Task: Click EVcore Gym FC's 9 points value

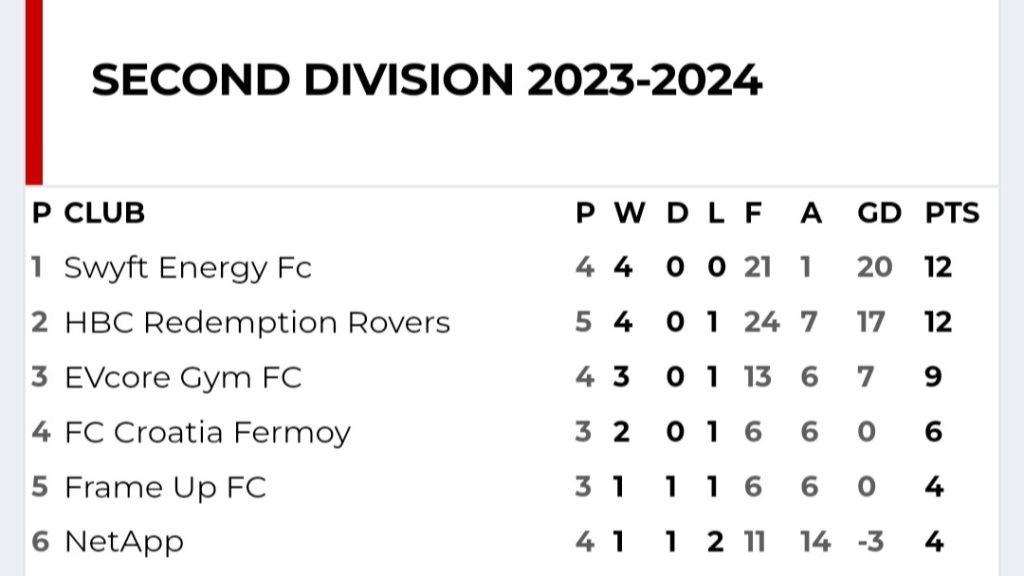Action: pos(933,377)
